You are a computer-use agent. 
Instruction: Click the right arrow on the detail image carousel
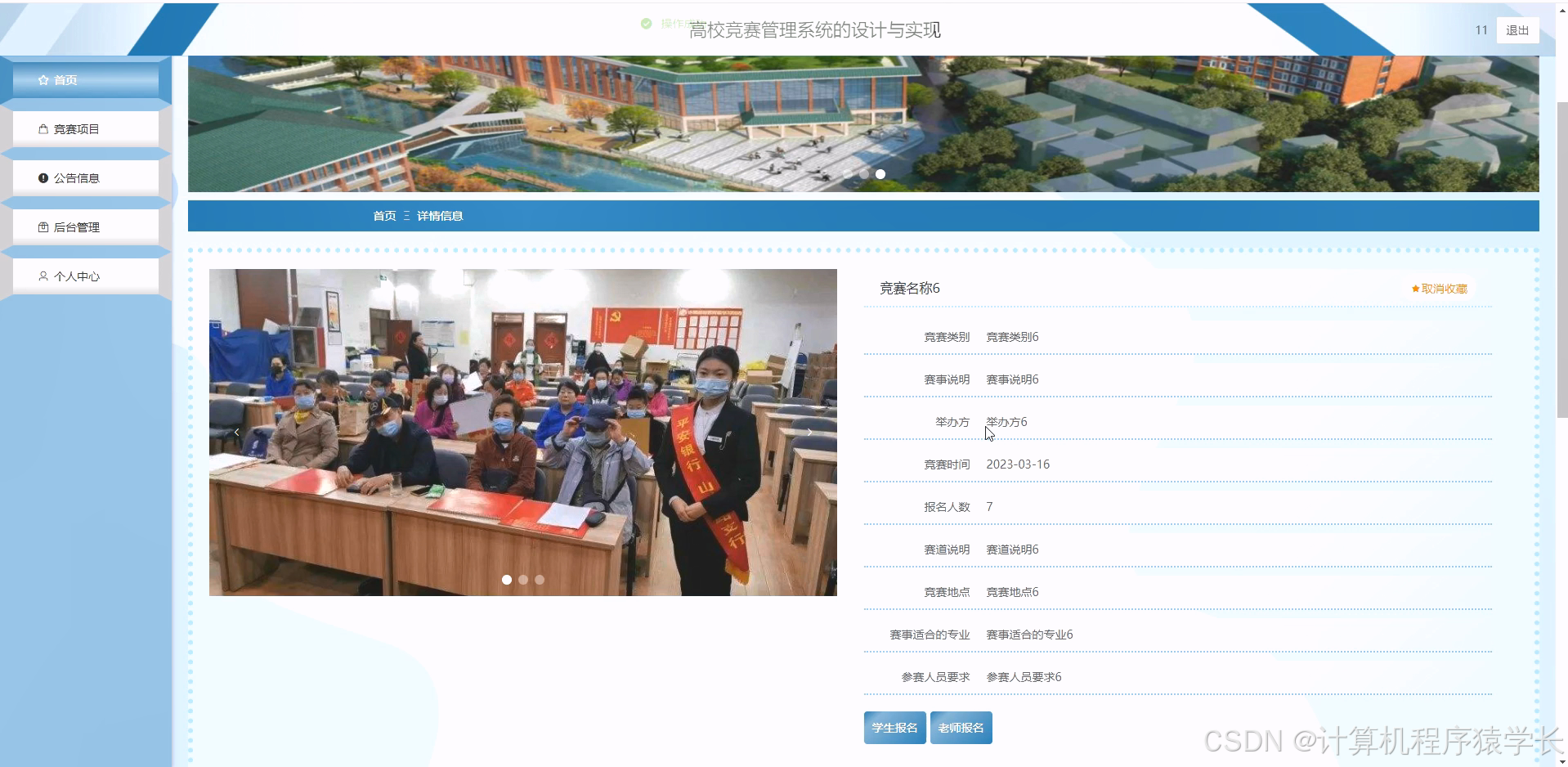point(809,432)
